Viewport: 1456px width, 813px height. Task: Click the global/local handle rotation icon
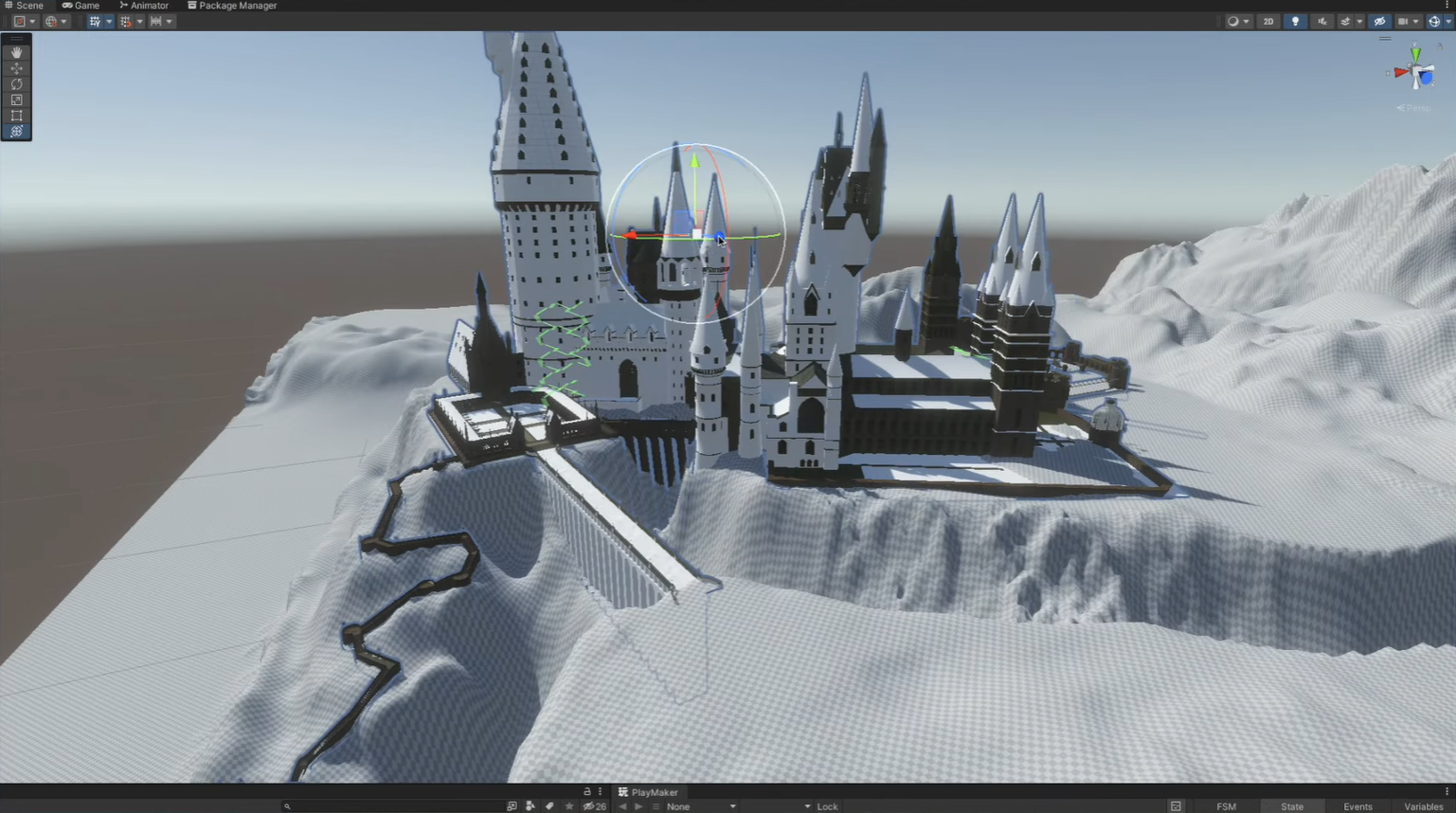(x=50, y=22)
